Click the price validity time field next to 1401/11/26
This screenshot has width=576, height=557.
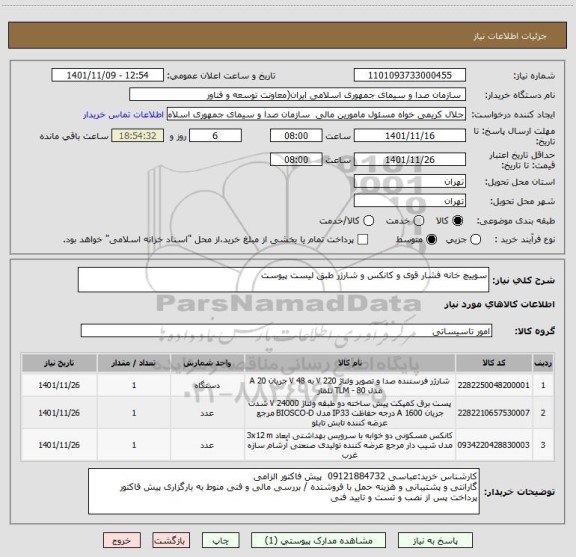(296, 159)
